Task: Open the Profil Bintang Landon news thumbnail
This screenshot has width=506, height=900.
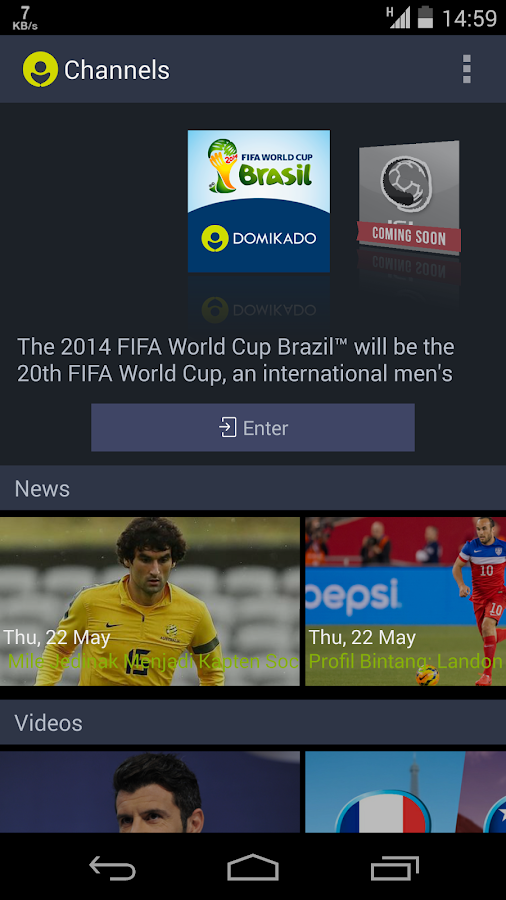Action: 406,602
